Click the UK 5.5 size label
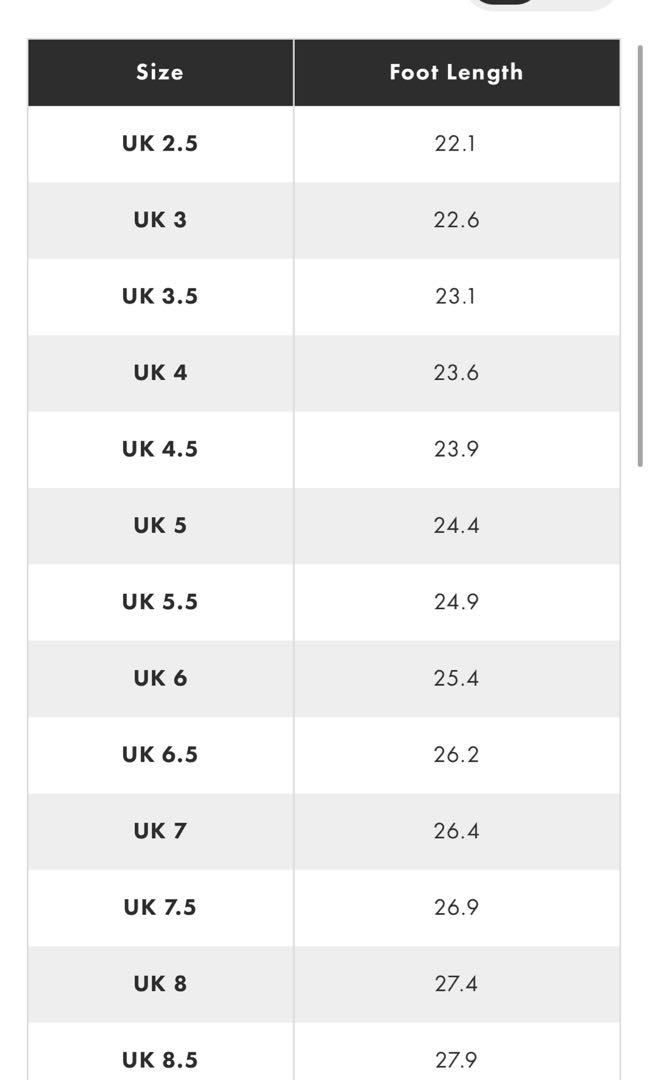 pos(160,601)
